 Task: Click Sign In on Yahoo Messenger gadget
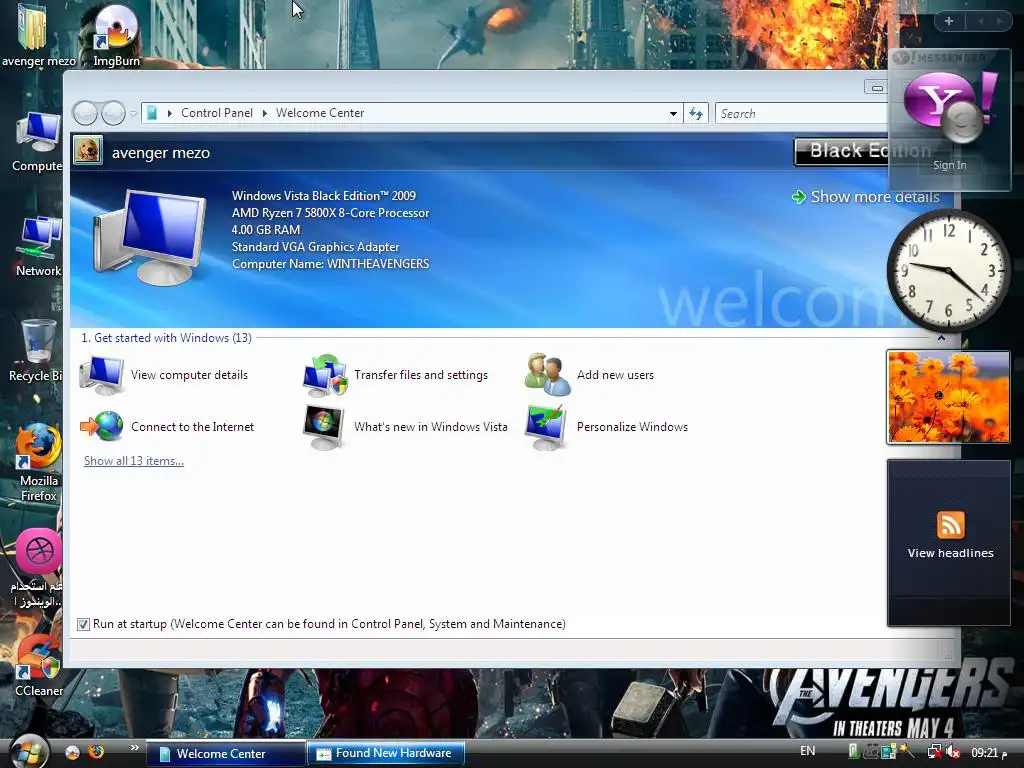click(x=949, y=165)
